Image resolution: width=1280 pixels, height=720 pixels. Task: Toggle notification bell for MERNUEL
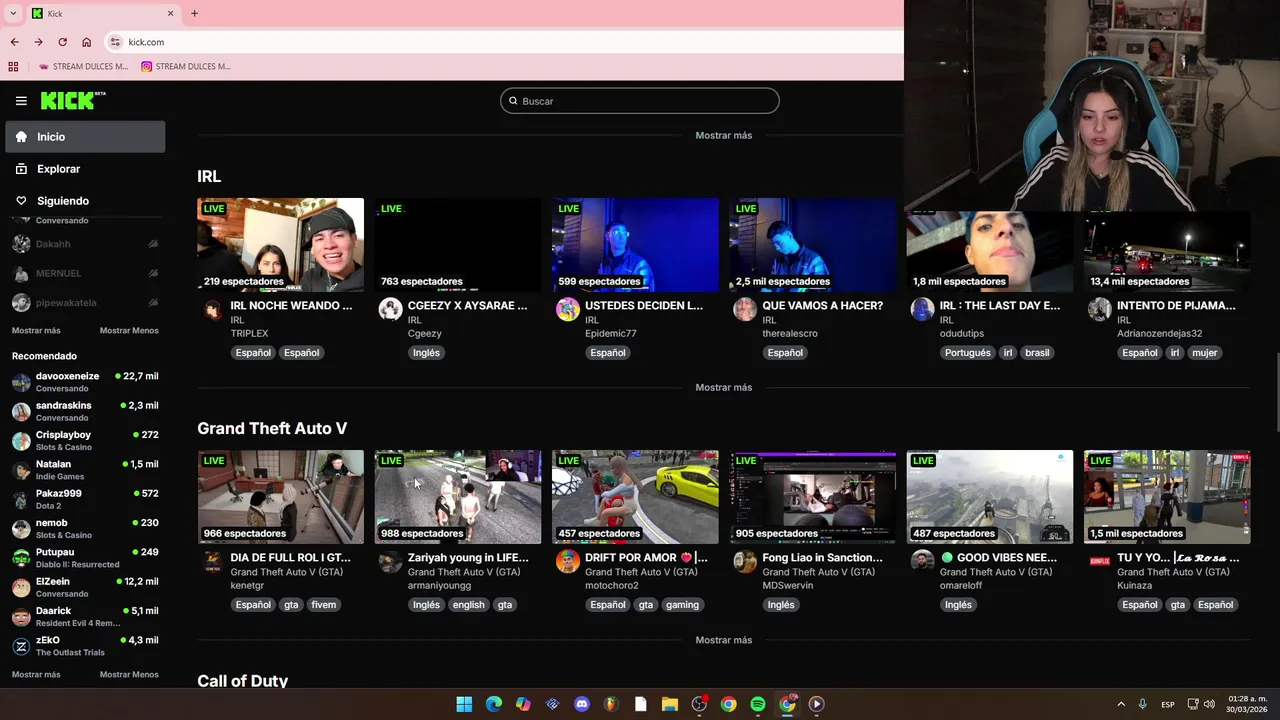tap(153, 273)
